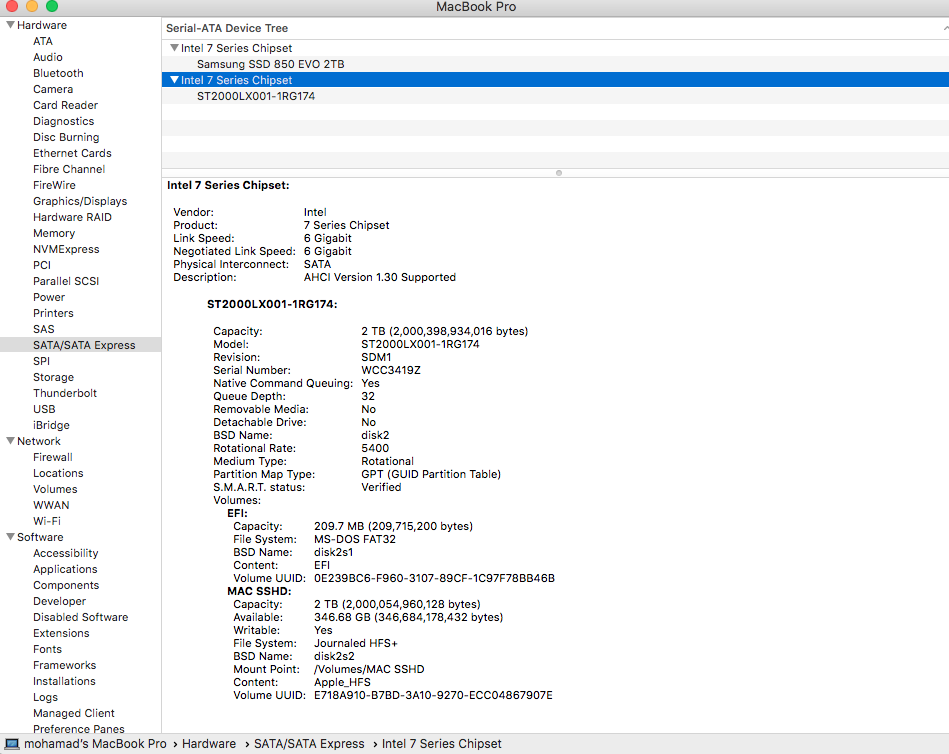Open Fibre Channel section
949x754 pixels.
pyautogui.click(x=69, y=169)
